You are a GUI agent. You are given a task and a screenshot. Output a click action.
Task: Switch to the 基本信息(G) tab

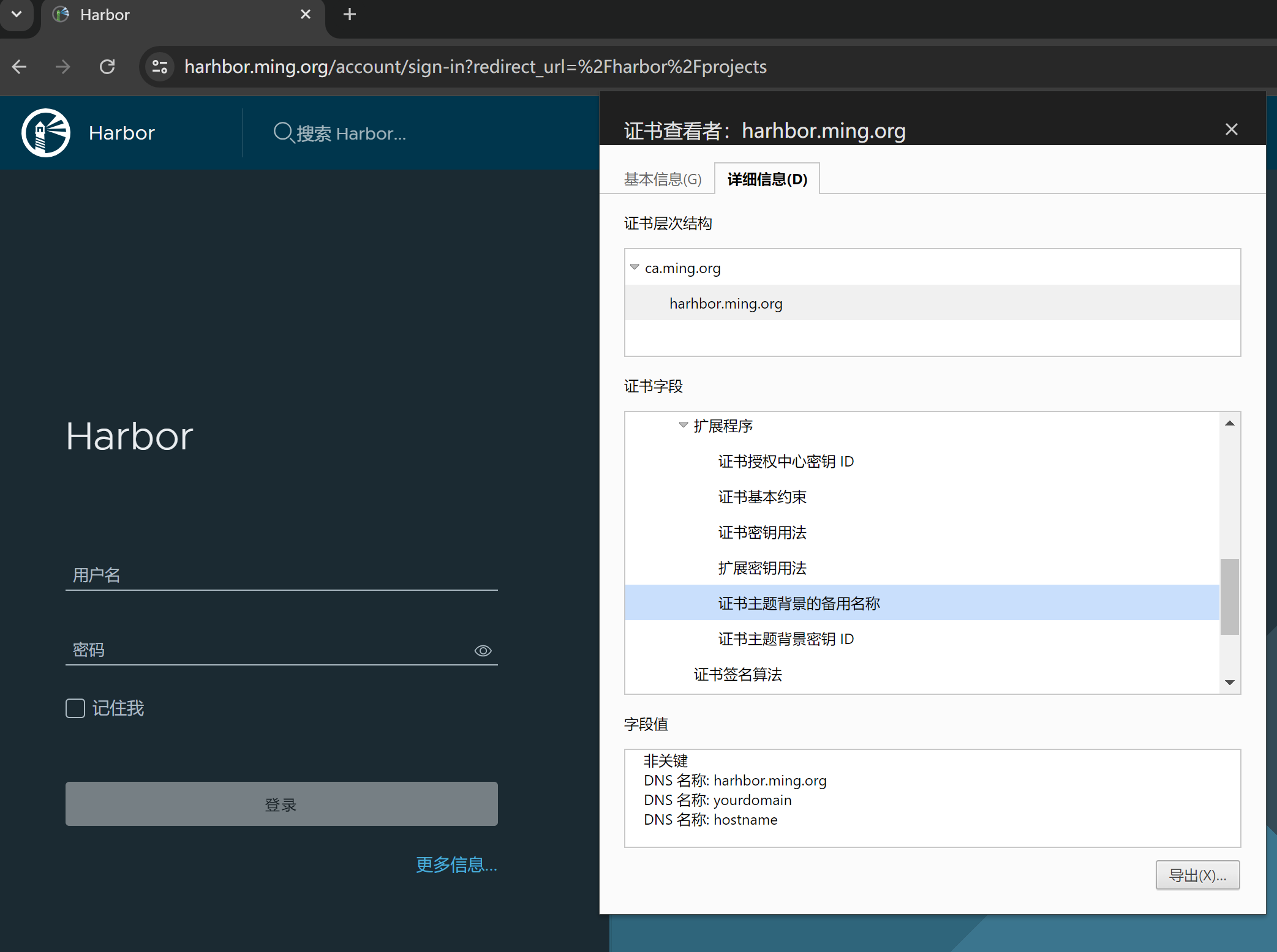[x=662, y=179]
